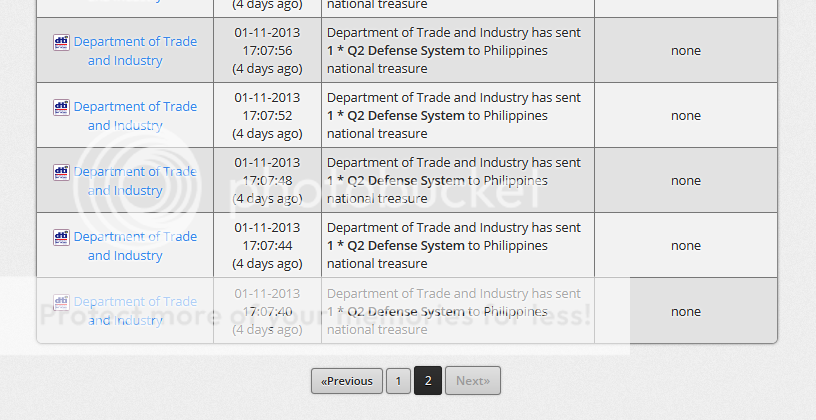Click the DTI icon in the 17:07:40 row
The image size is (816, 420).
point(61,302)
